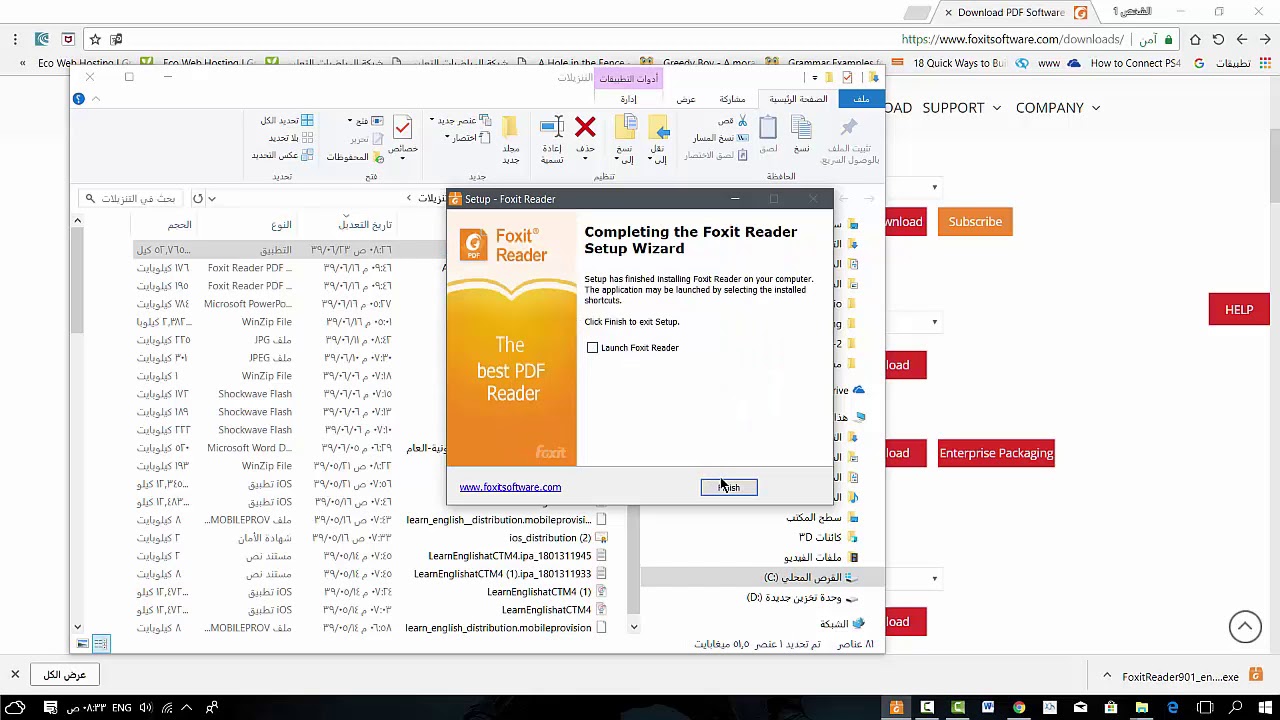
Task: Click Show all (عرض الكل) downloads button
Action: tap(64, 675)
